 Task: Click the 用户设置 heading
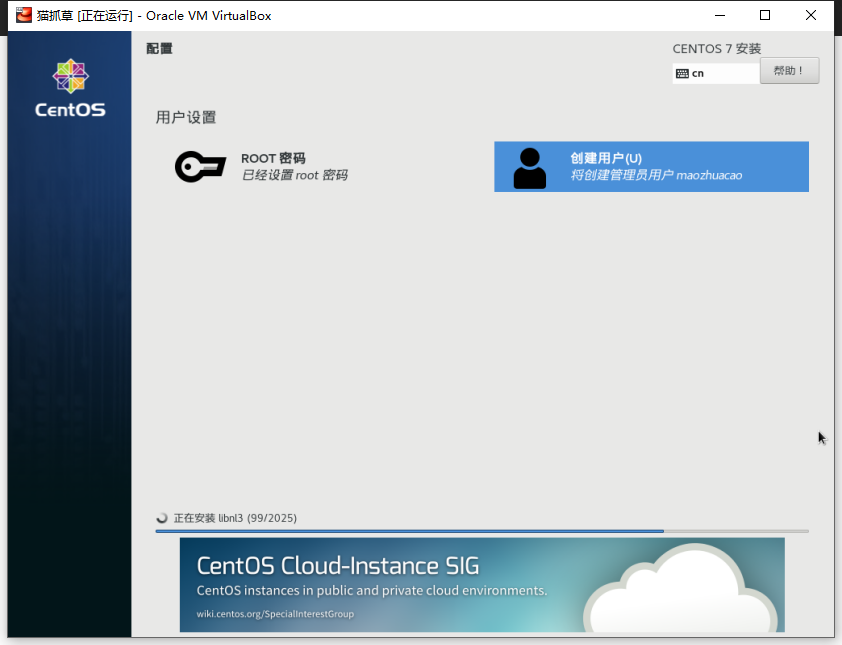[186, 118]
